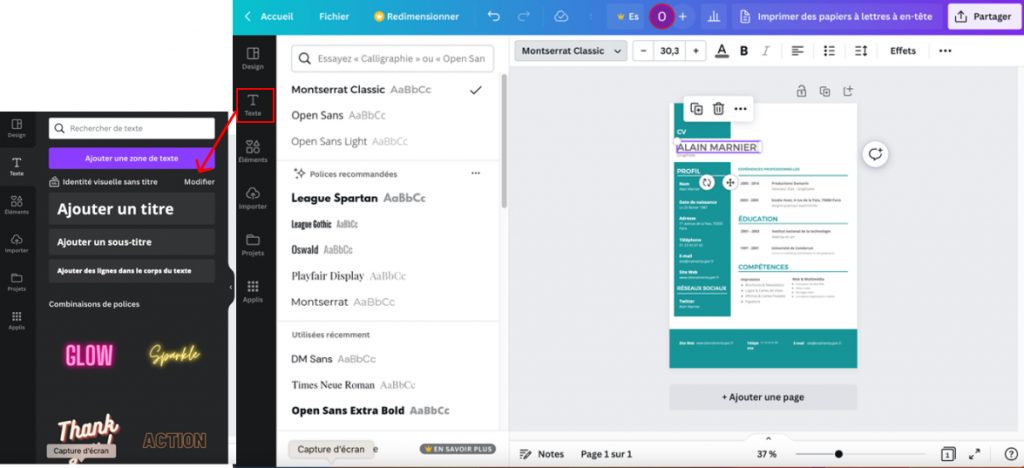Click Ajouter une zone de texte button
1024x468 pixels.
131,159
